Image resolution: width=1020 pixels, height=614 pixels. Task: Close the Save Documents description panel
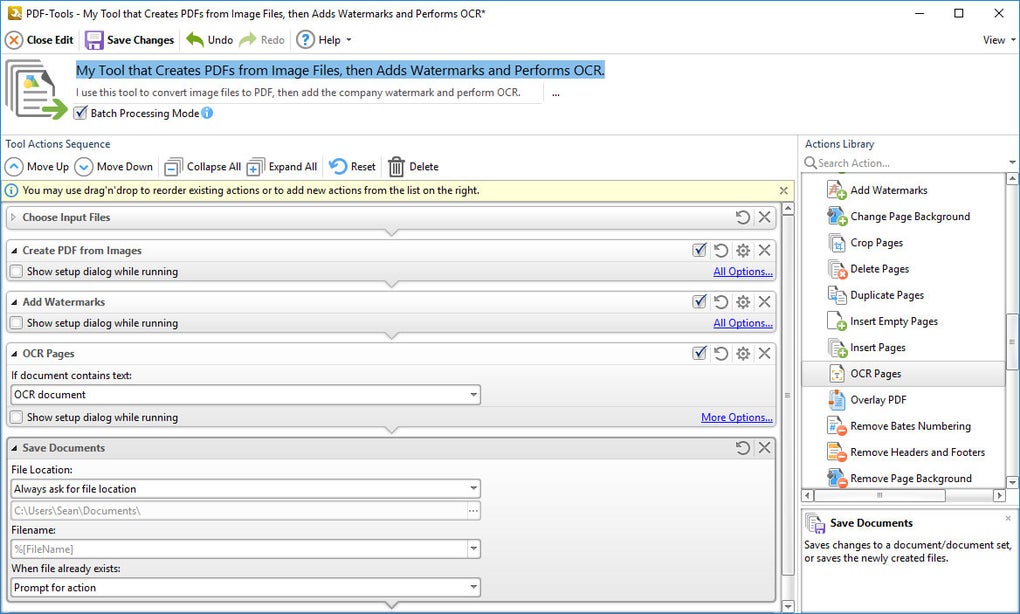[x=1008, y=518]
